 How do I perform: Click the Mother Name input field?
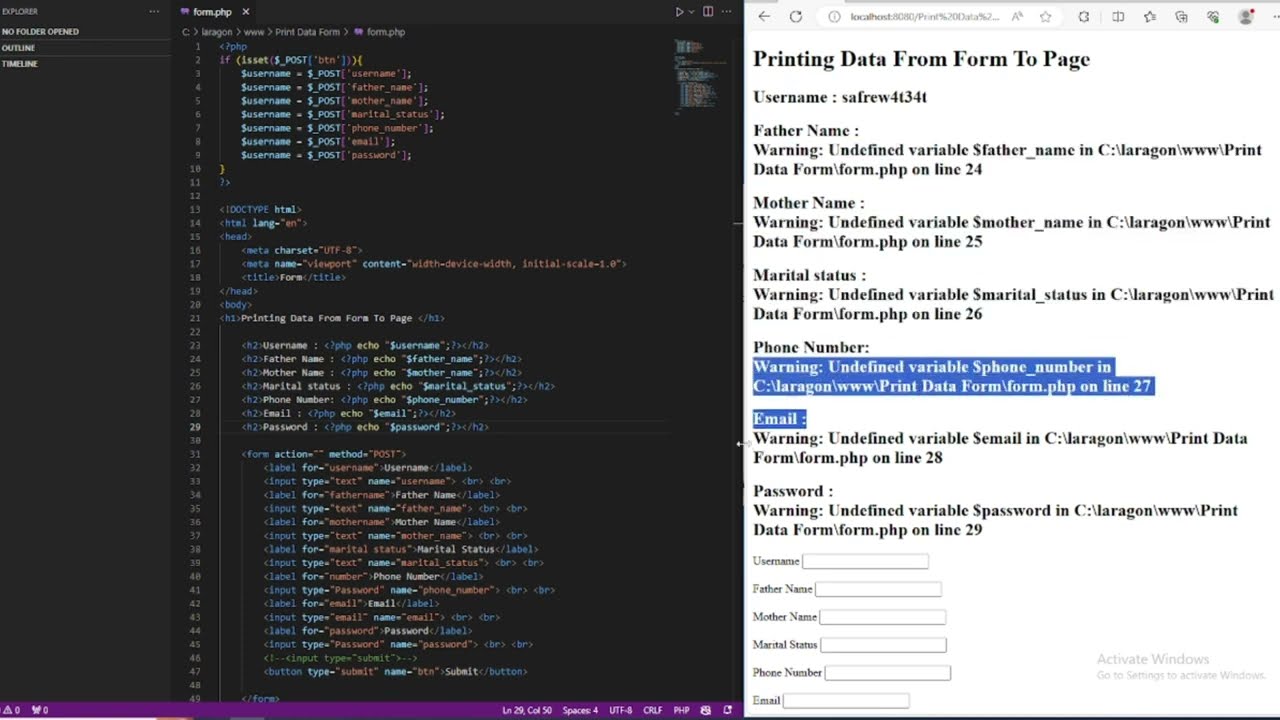882,617
